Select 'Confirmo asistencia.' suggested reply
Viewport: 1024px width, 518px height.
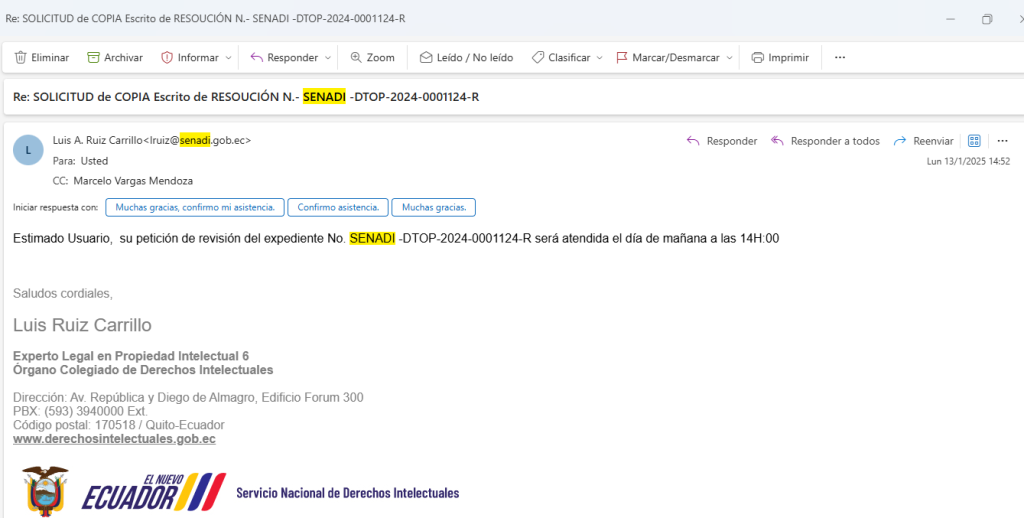pyautogui.click(x=337, y=208)
